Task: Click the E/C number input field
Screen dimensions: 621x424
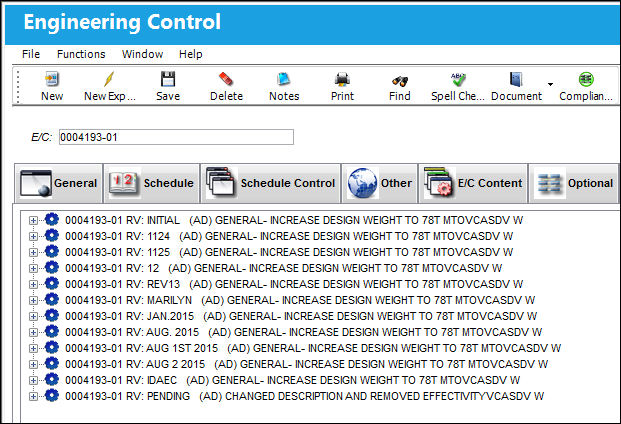Action: [176, 137]
